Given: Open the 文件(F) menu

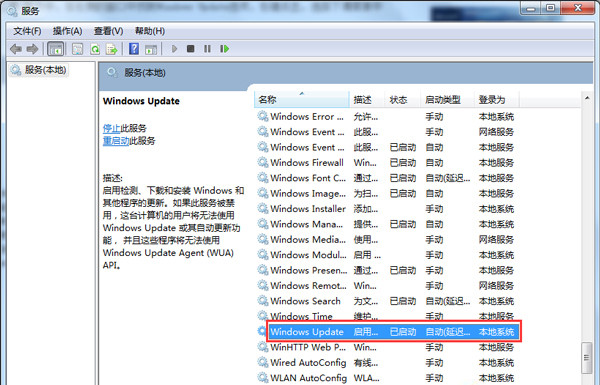Looking at the screenshot, I should [x=28, y=31].
